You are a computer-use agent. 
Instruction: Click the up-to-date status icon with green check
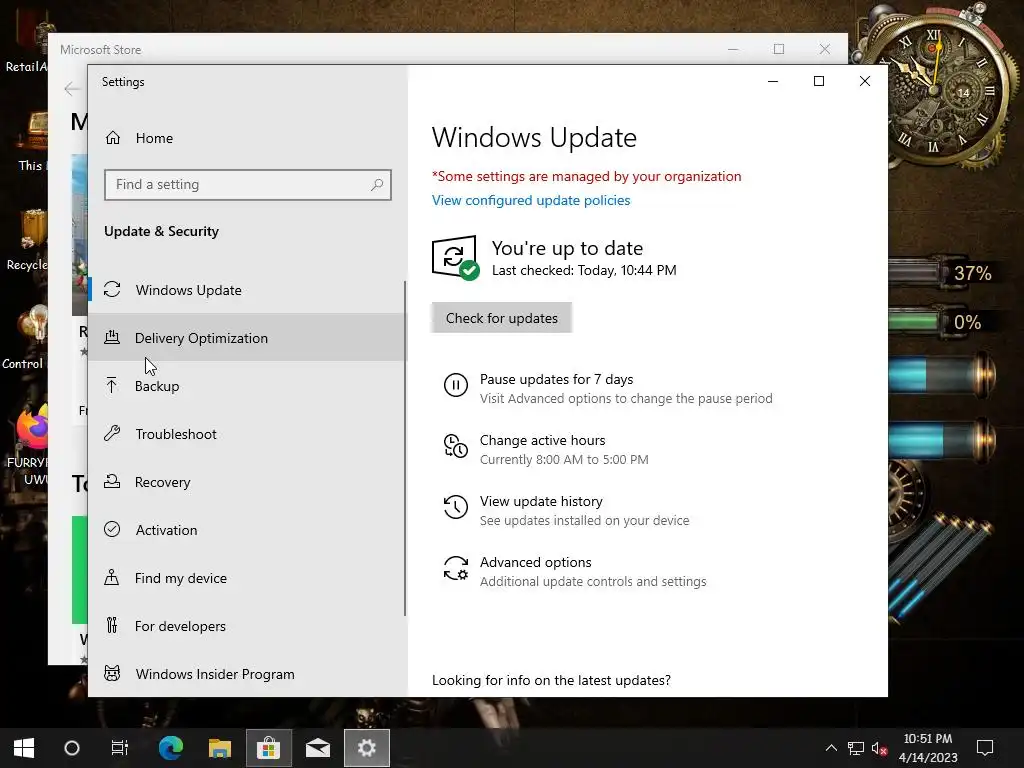[455, 258]
